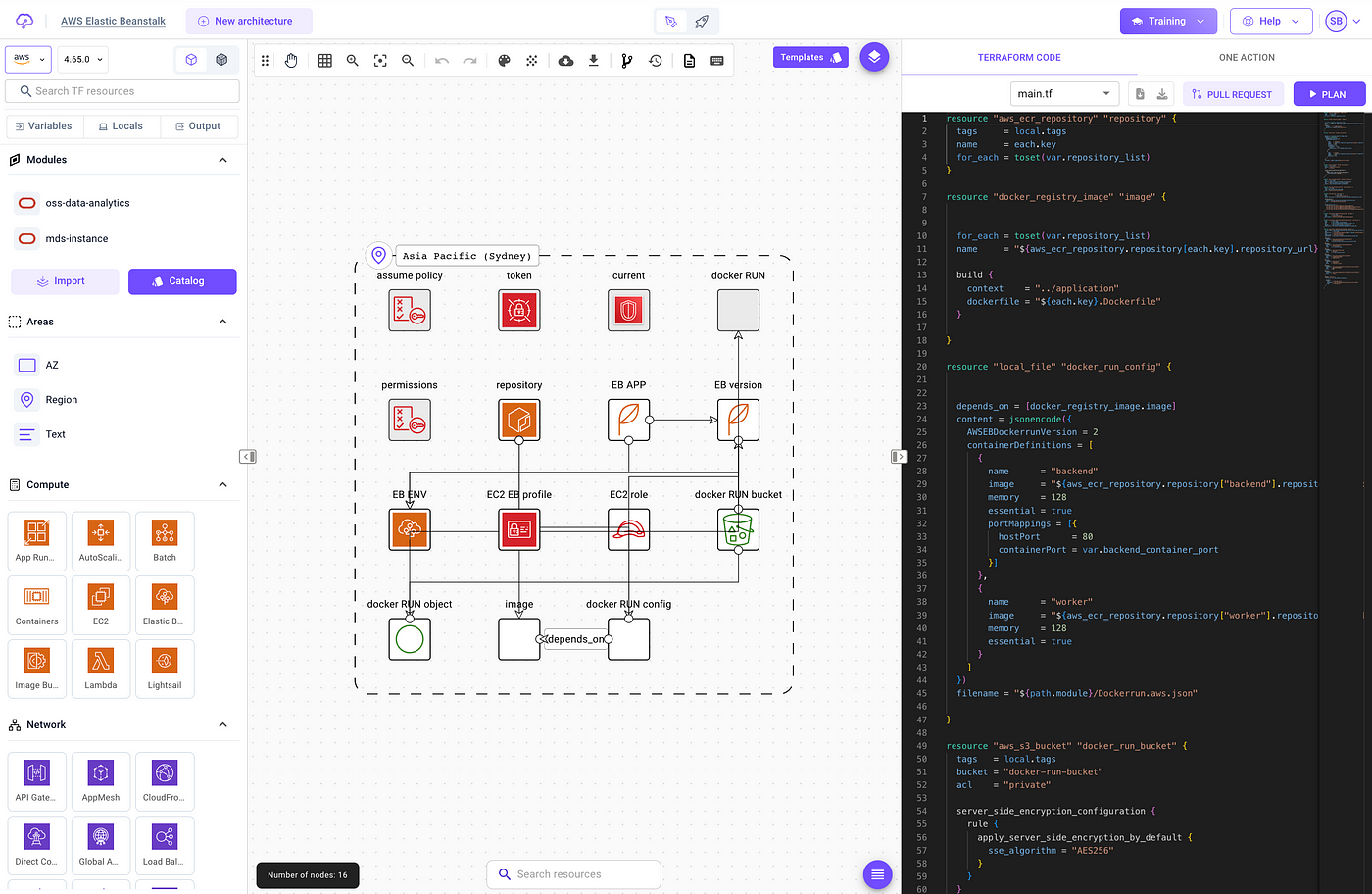
Task: Click the redo arrow
Action: tap(469, 61)
